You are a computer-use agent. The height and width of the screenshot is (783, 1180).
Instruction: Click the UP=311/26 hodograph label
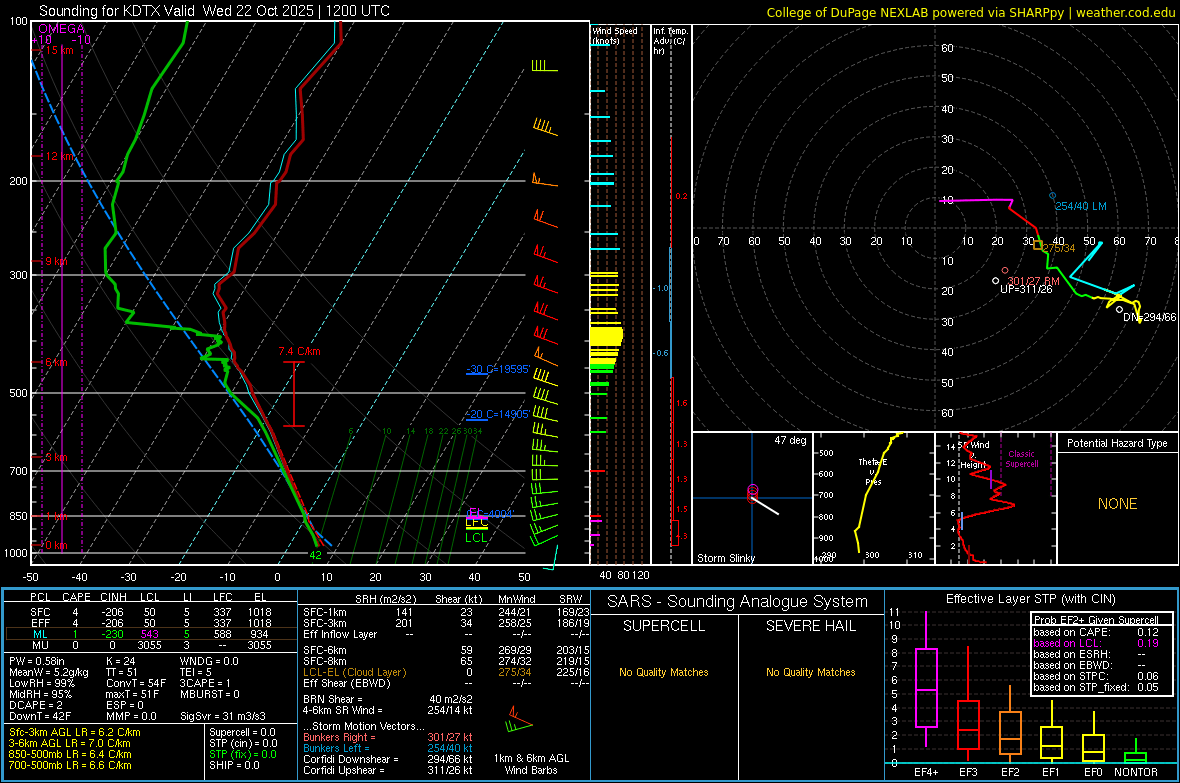[1026, 289]
